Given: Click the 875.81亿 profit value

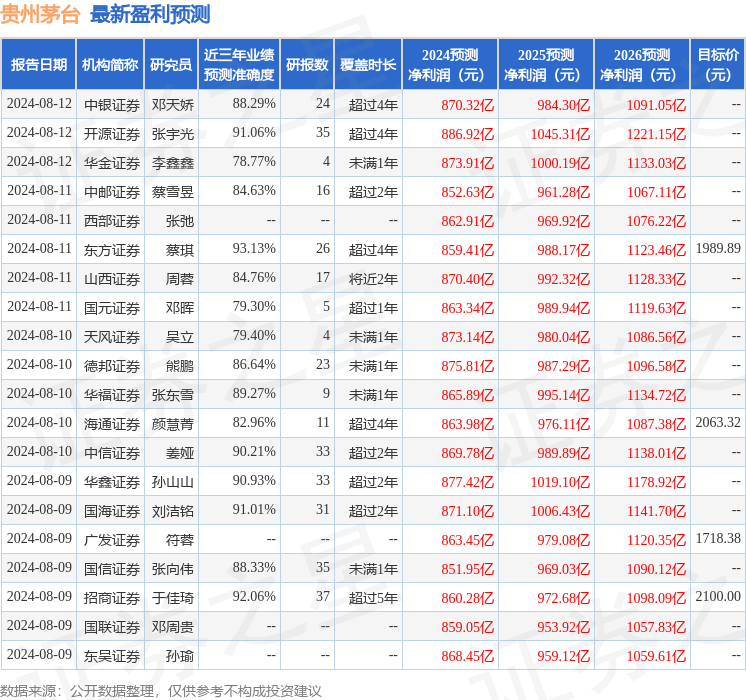Looking at the screenshot, I should point(468,366).
